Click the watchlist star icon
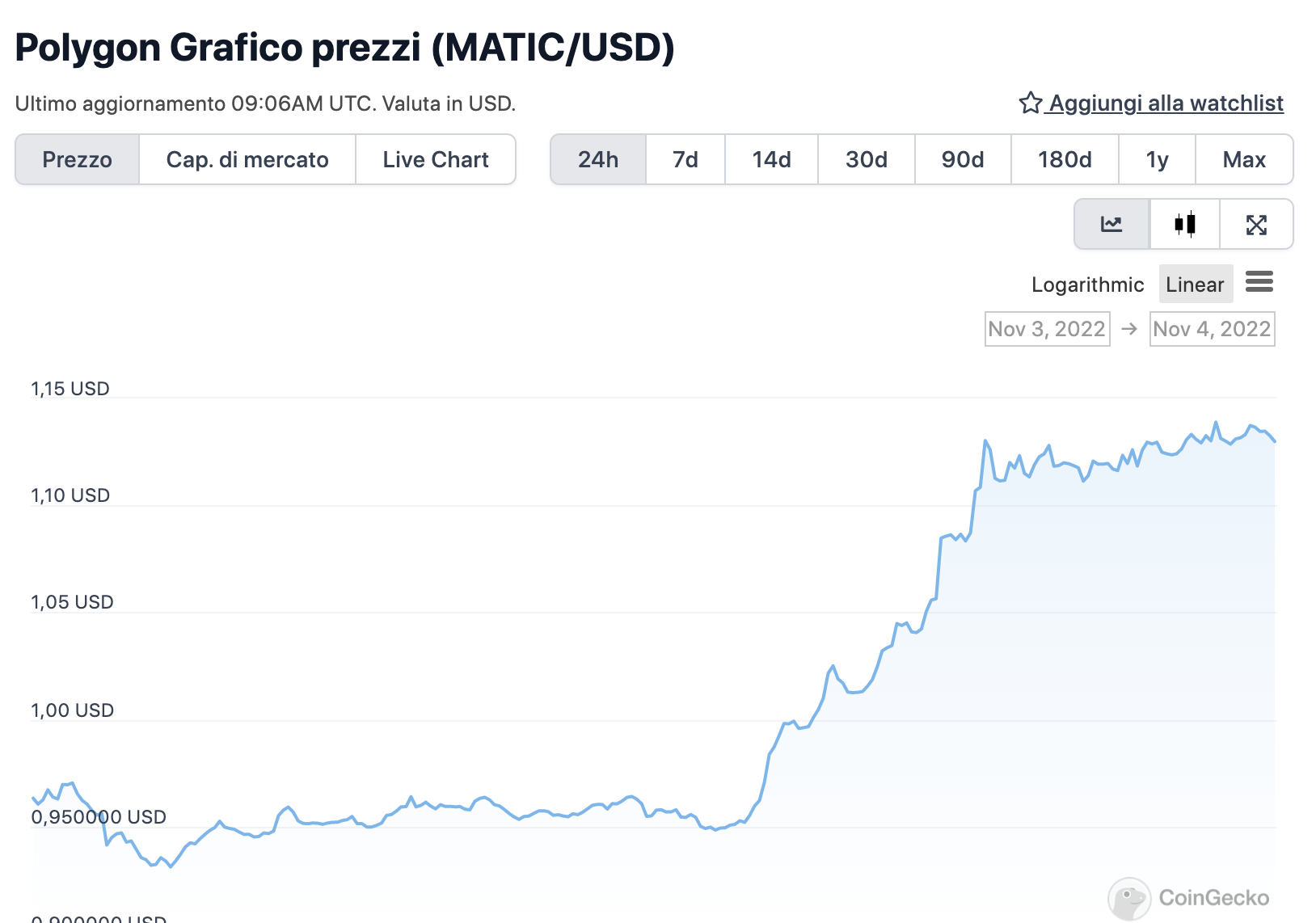1316x923 pixels. tap(1030, 103)
